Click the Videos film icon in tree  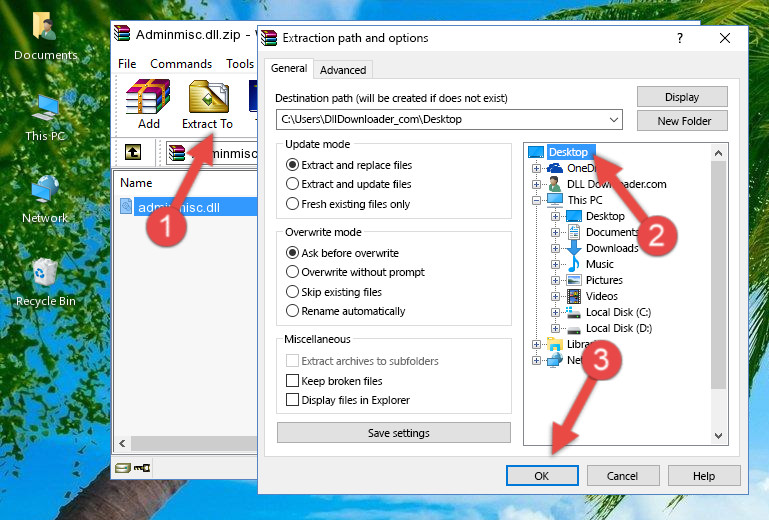pos(574,296)
